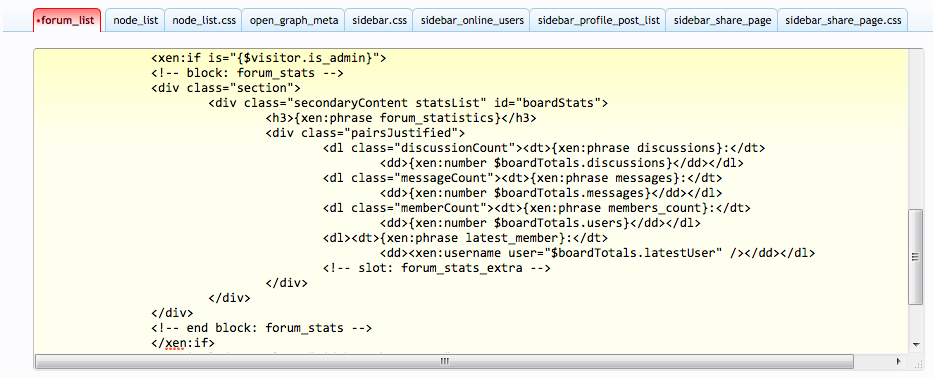933x378 pixels.
Task: Click the "end block: forum_stats" comment line
Action: click(x=262, y=328)
